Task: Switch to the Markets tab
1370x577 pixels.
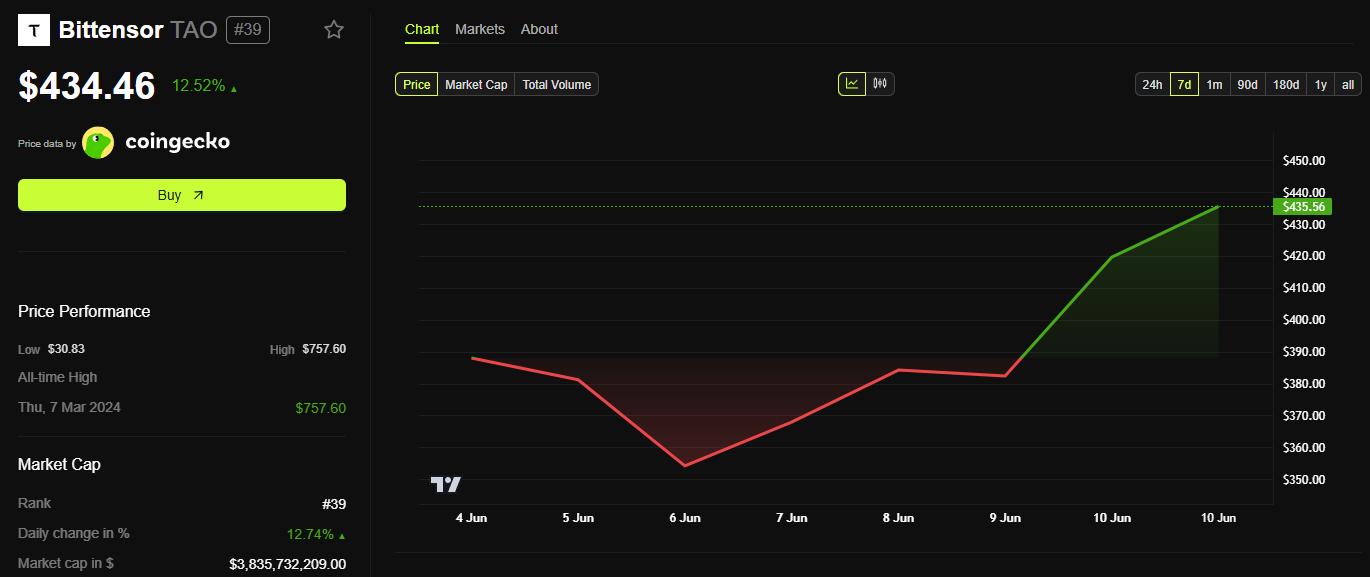Action: tap(480, 29)
